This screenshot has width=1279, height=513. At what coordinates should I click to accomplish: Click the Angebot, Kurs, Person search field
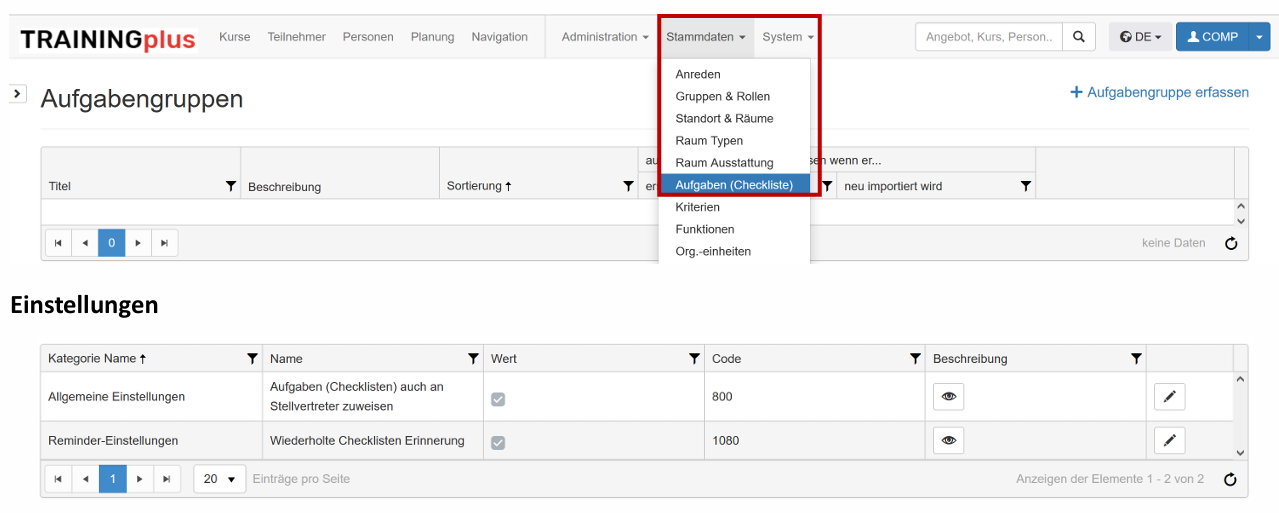[988, 37]
